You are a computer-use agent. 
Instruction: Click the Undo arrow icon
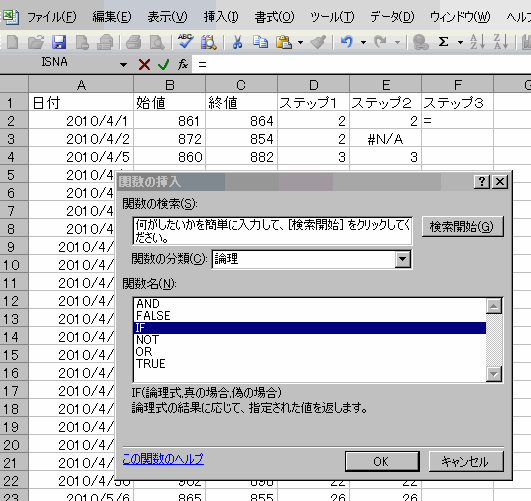click(x=347, y=42)
